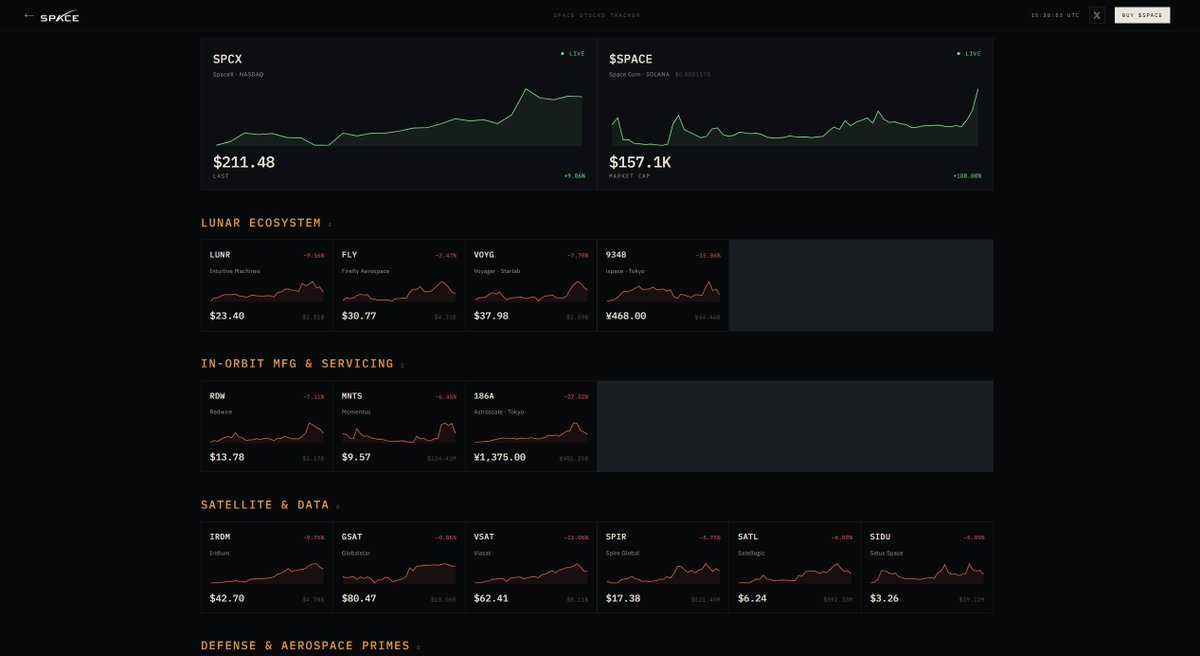Click the ¥1,375.00 price on Astroscale

tap(500, 457)
